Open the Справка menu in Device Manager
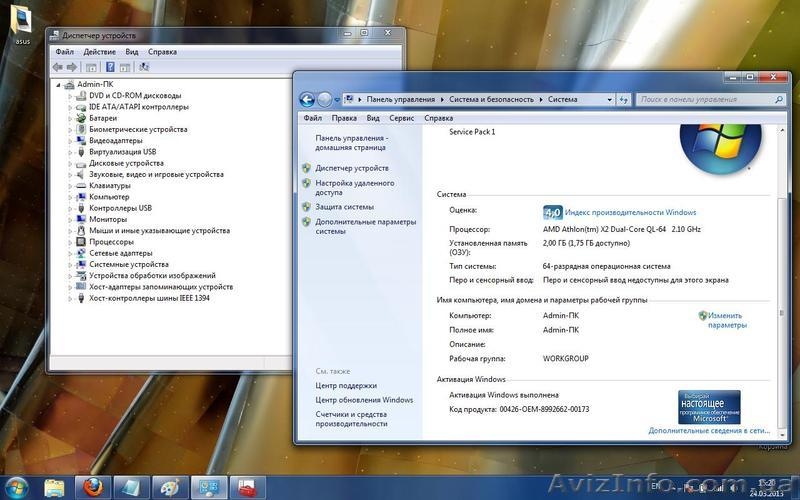 coord(162,52)
